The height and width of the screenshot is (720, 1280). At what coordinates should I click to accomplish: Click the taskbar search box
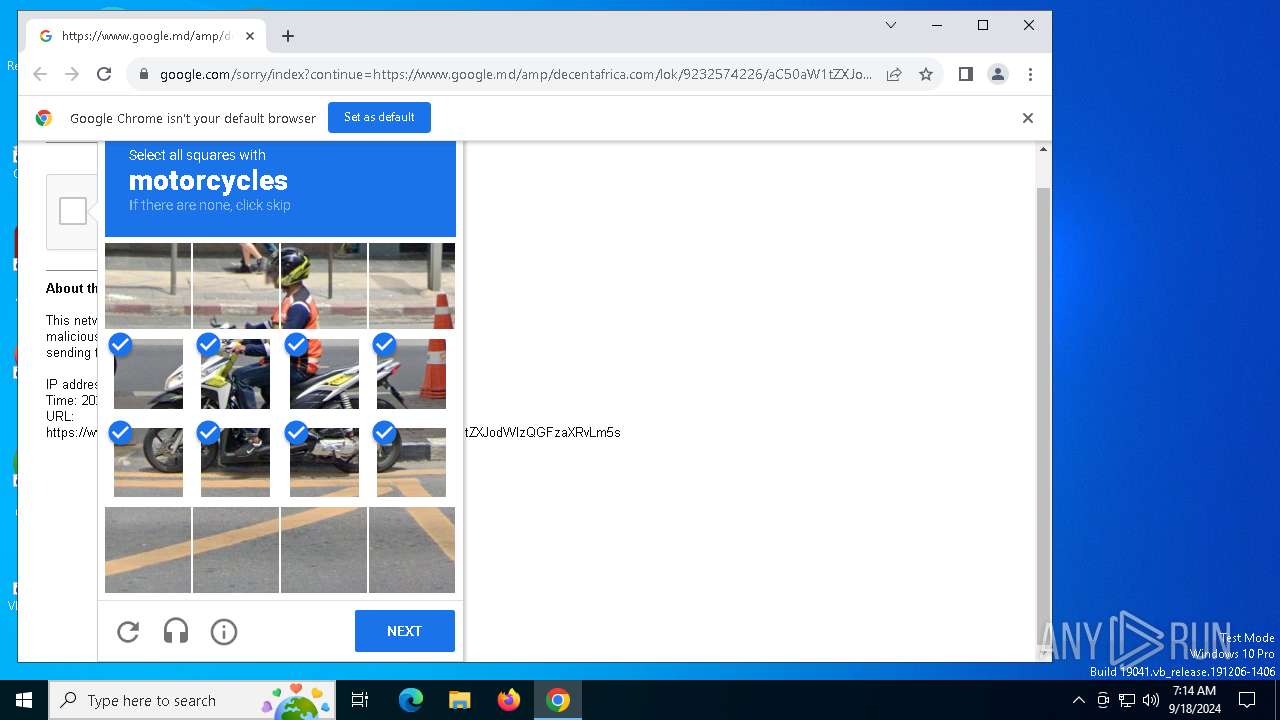click(x=193, y=700)
